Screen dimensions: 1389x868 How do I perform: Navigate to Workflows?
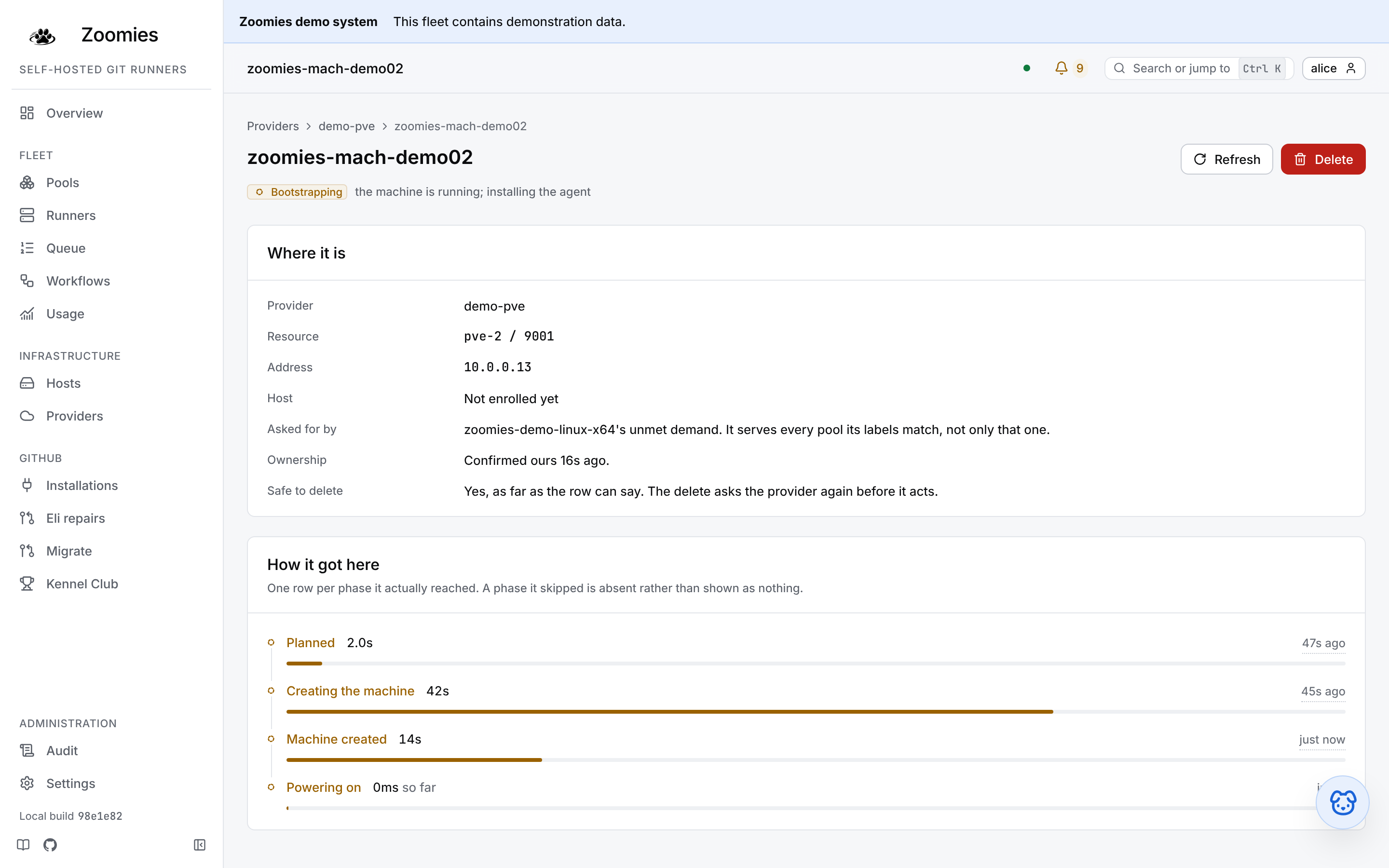(x=111, y=281)
